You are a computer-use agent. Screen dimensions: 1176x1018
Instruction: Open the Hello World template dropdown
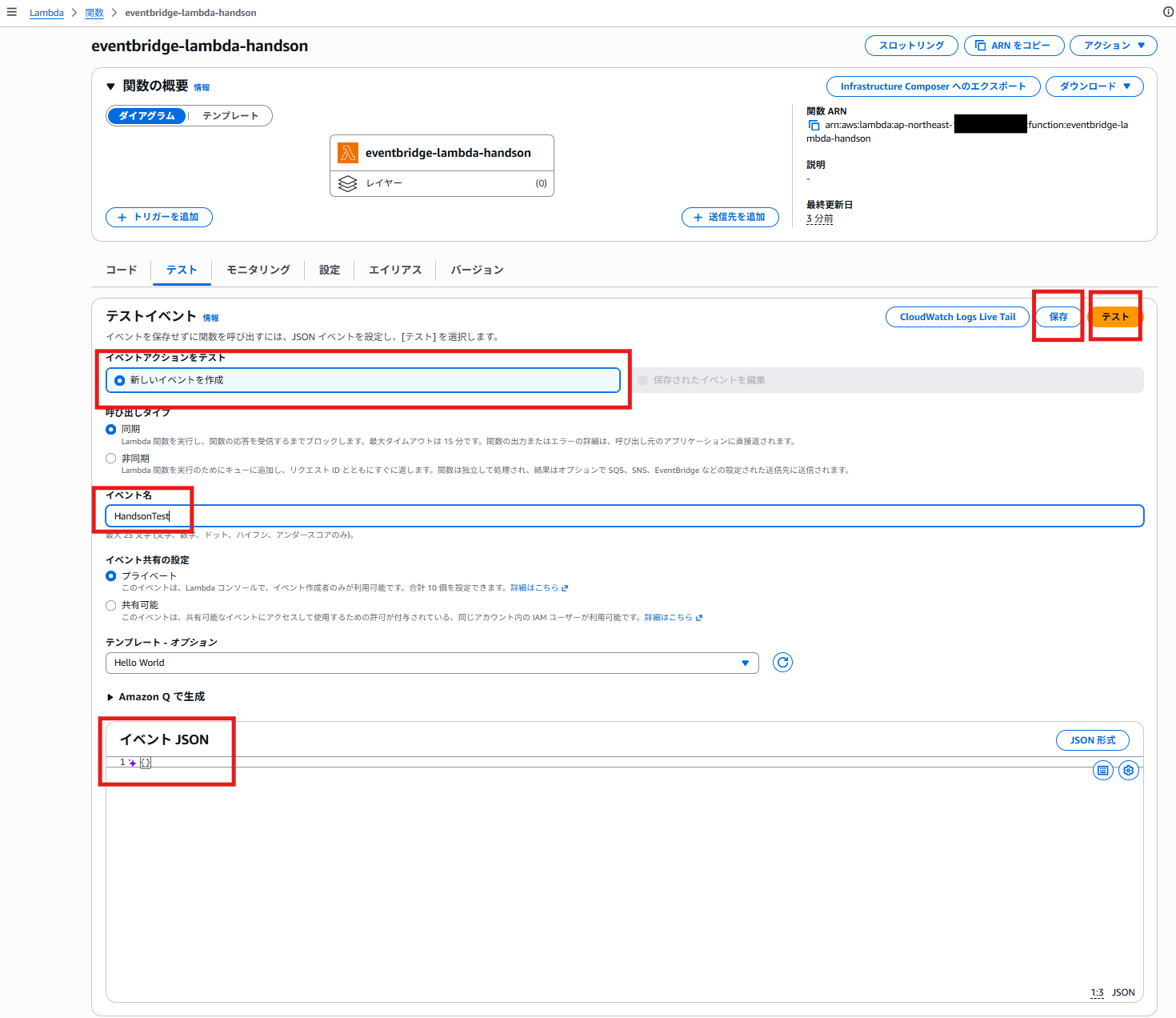[x=432, y=663]
